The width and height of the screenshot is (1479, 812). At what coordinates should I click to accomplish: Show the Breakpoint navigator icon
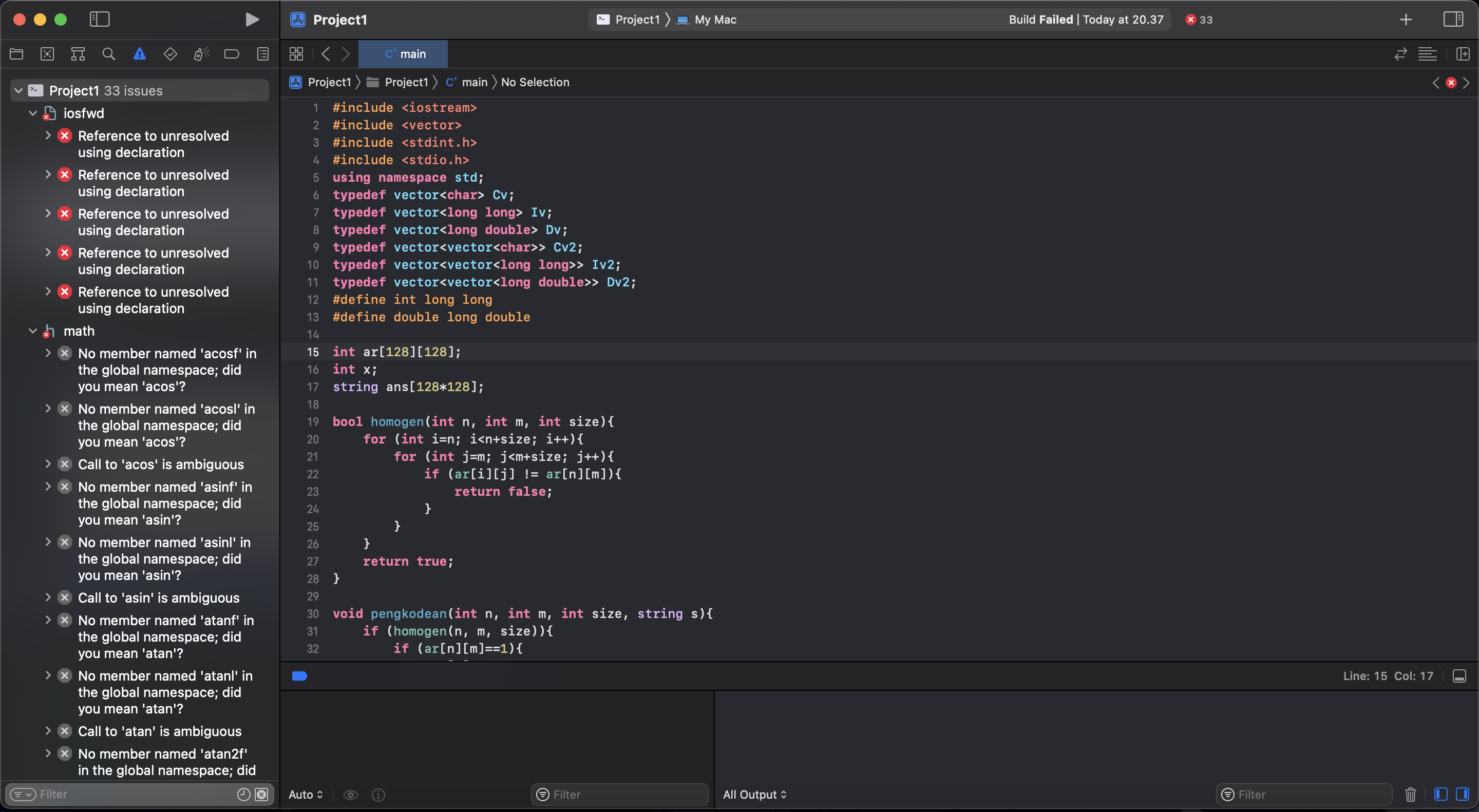click(232, 54)
